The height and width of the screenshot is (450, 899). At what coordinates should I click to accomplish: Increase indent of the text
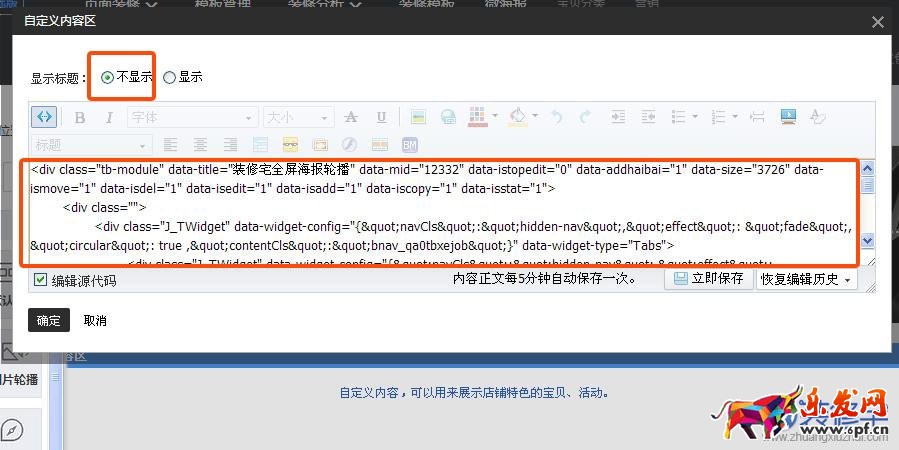618,117
